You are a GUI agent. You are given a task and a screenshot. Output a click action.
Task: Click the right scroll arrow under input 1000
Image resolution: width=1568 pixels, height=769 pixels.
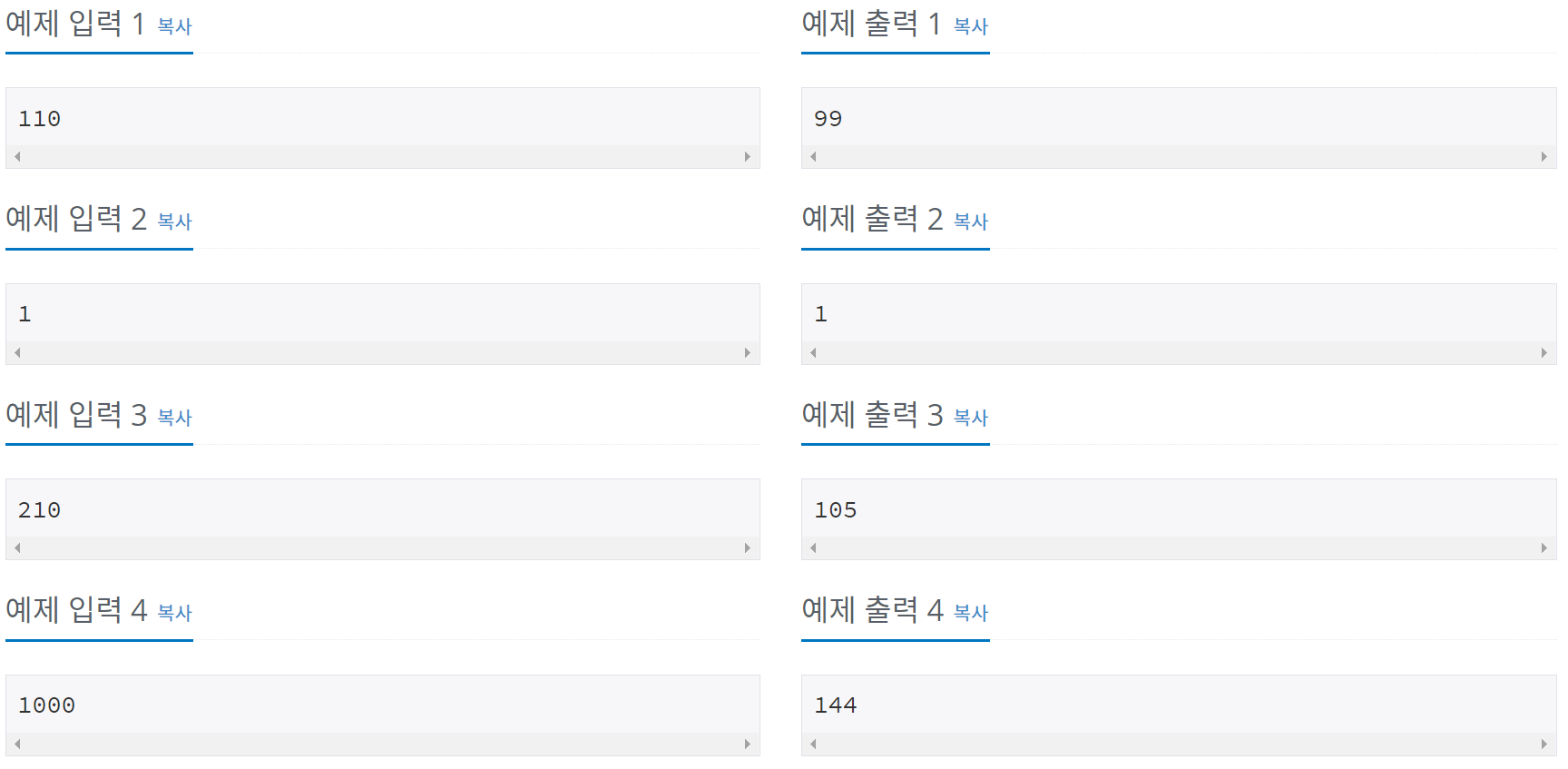click(749, 743)
